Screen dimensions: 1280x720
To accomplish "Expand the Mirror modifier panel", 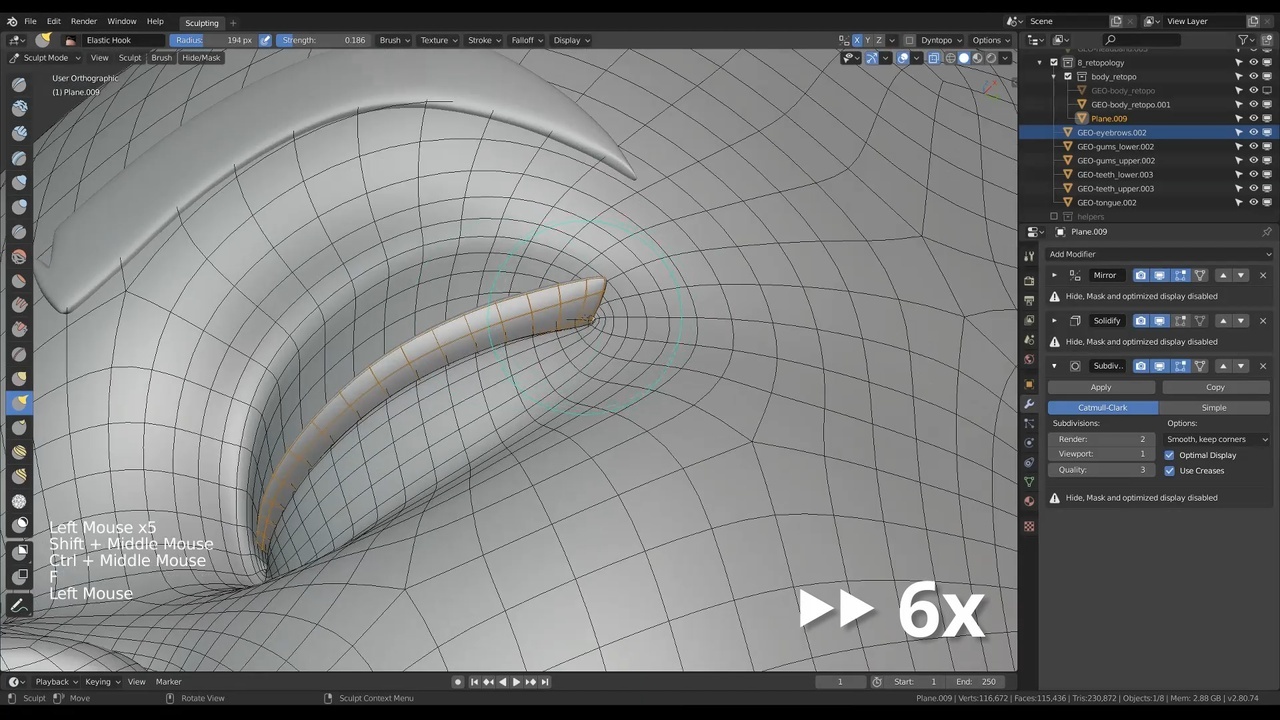I will coord(1054,275).
